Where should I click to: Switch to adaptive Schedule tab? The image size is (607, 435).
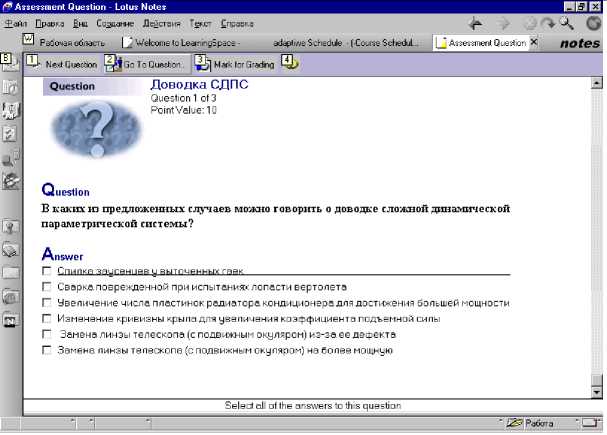coord(346,43)
